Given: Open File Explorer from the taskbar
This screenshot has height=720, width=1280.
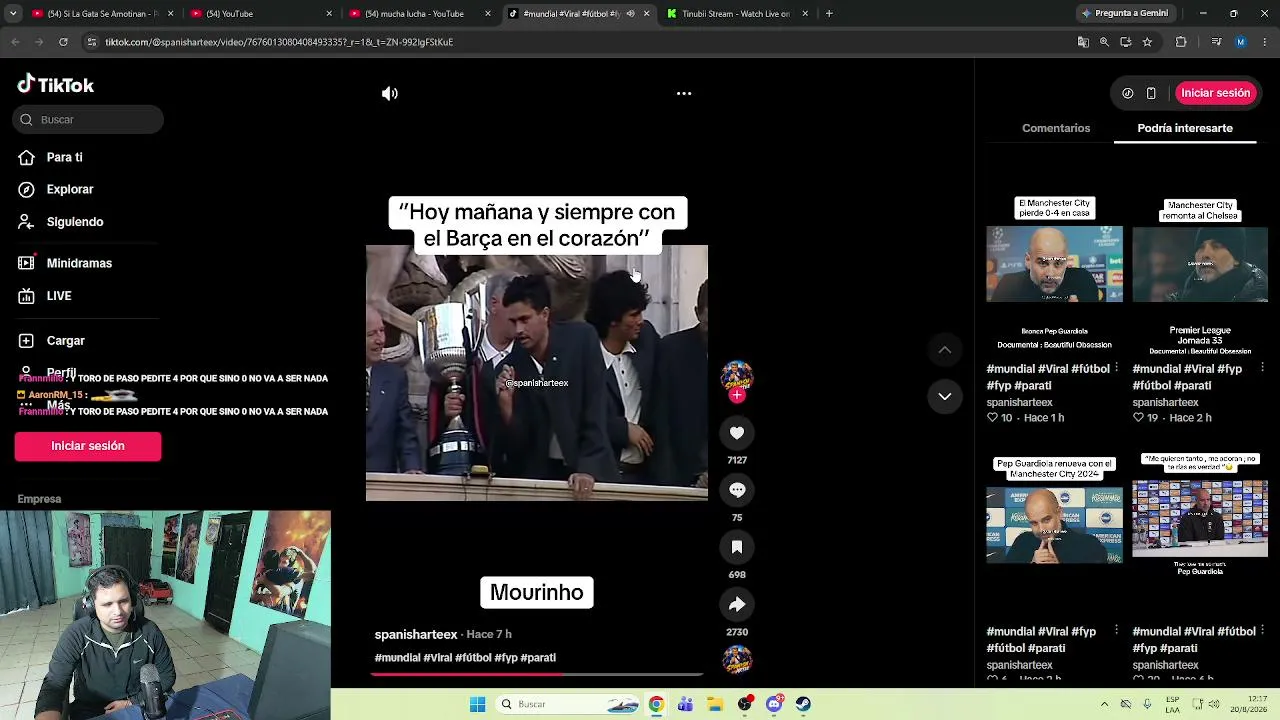Looking at the screenshot, I should point(715,704).
